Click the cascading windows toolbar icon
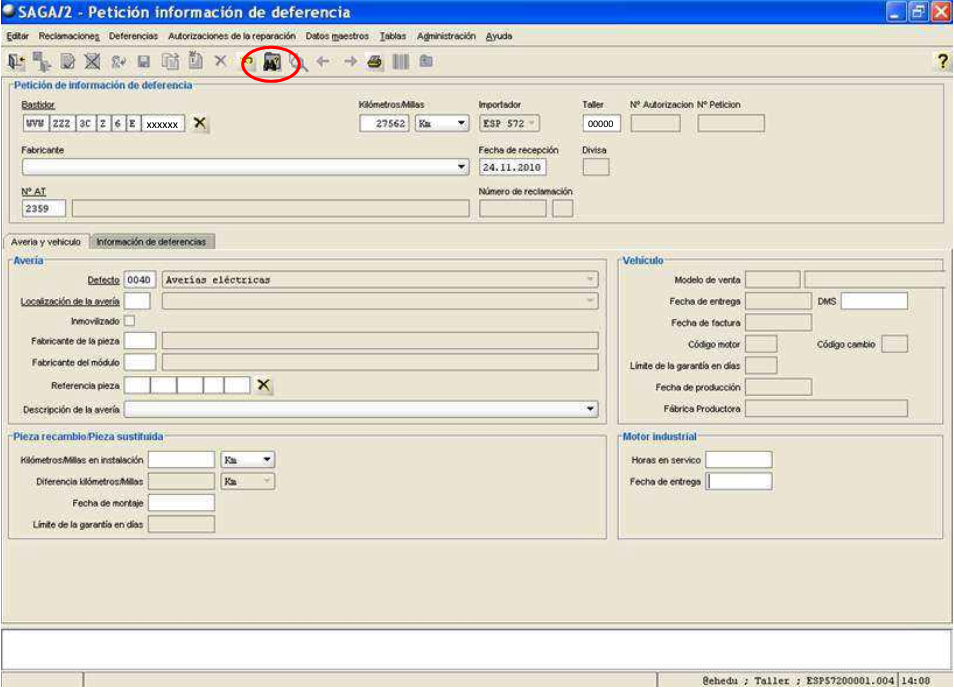954x690 pixels. click(42, 61)
